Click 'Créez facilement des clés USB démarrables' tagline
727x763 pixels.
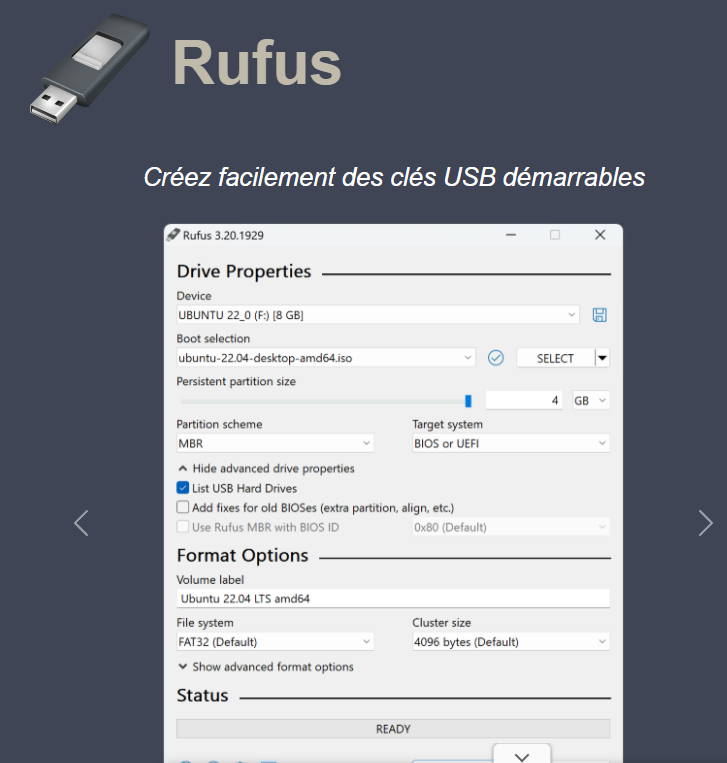394,177
